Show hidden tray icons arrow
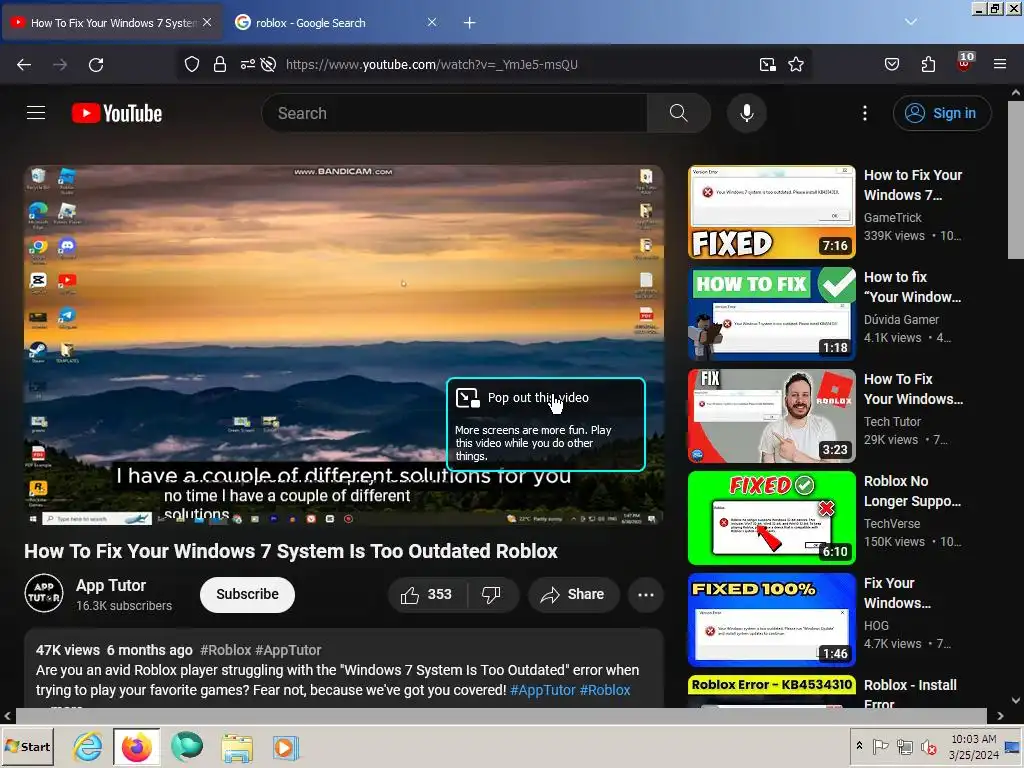The height and width of the screenshot is (768, 1024). [x=859, y=746]
